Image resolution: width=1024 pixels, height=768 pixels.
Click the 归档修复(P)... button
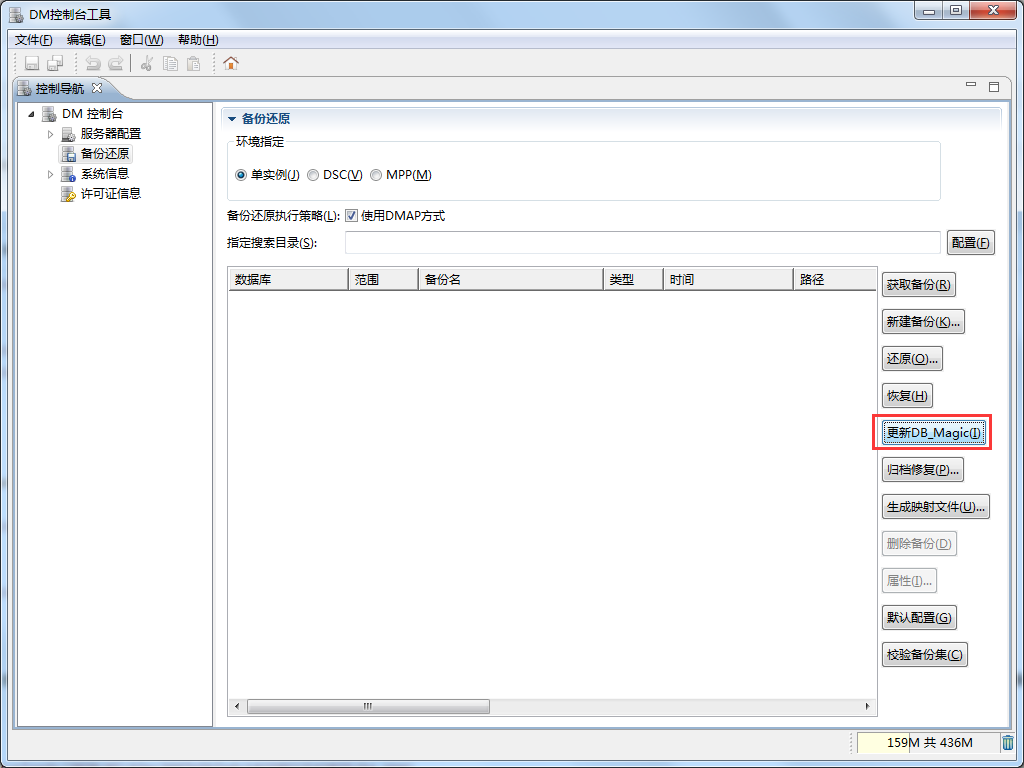coord(922,470)
